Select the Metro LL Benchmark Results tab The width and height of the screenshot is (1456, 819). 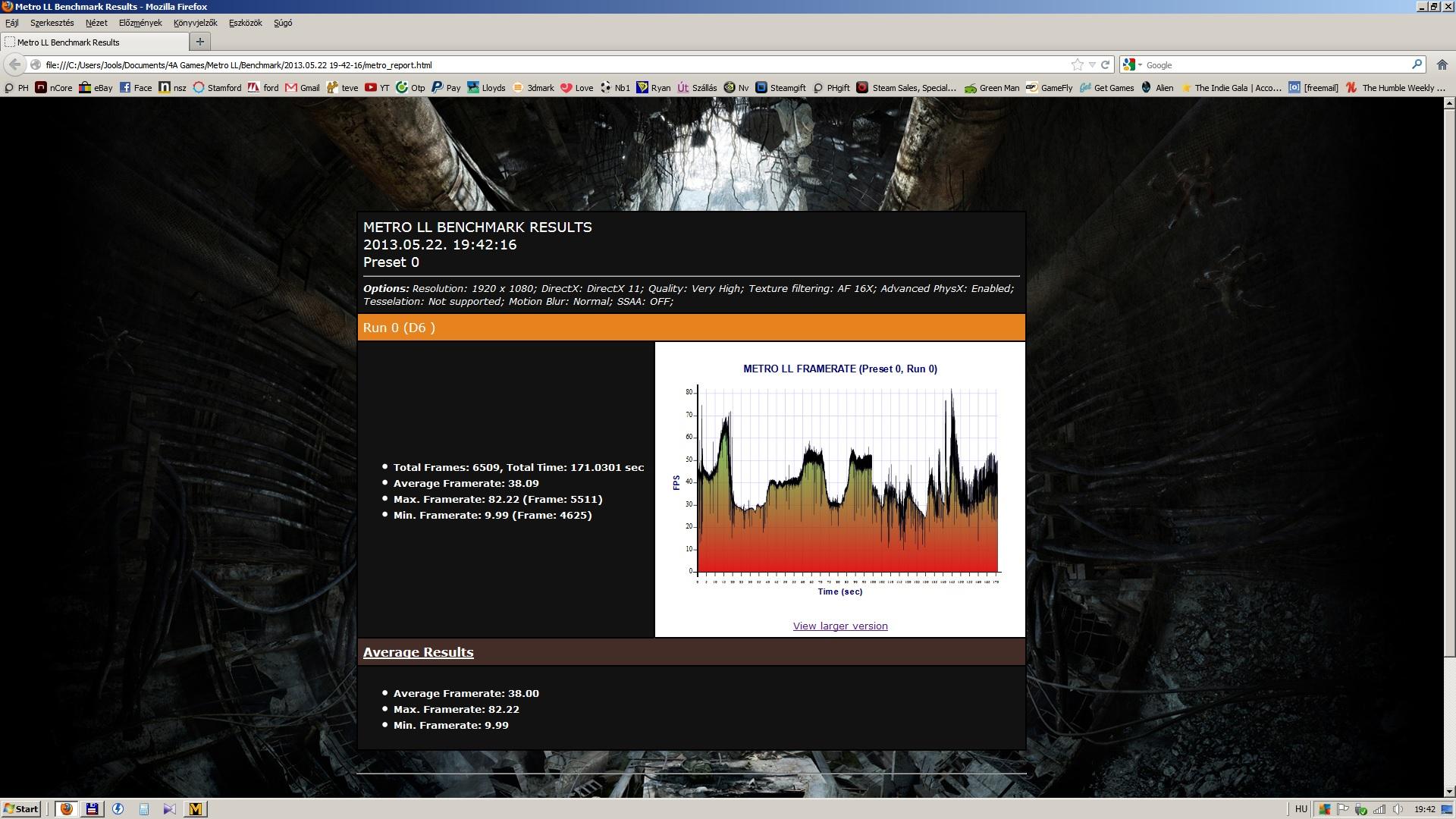pos(95,42)
